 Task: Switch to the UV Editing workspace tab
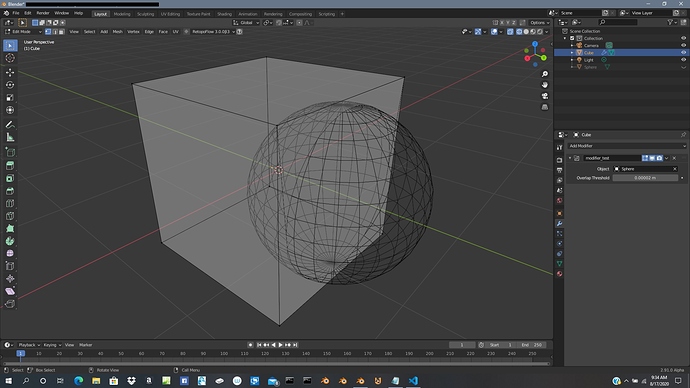[x=170, y=14]
